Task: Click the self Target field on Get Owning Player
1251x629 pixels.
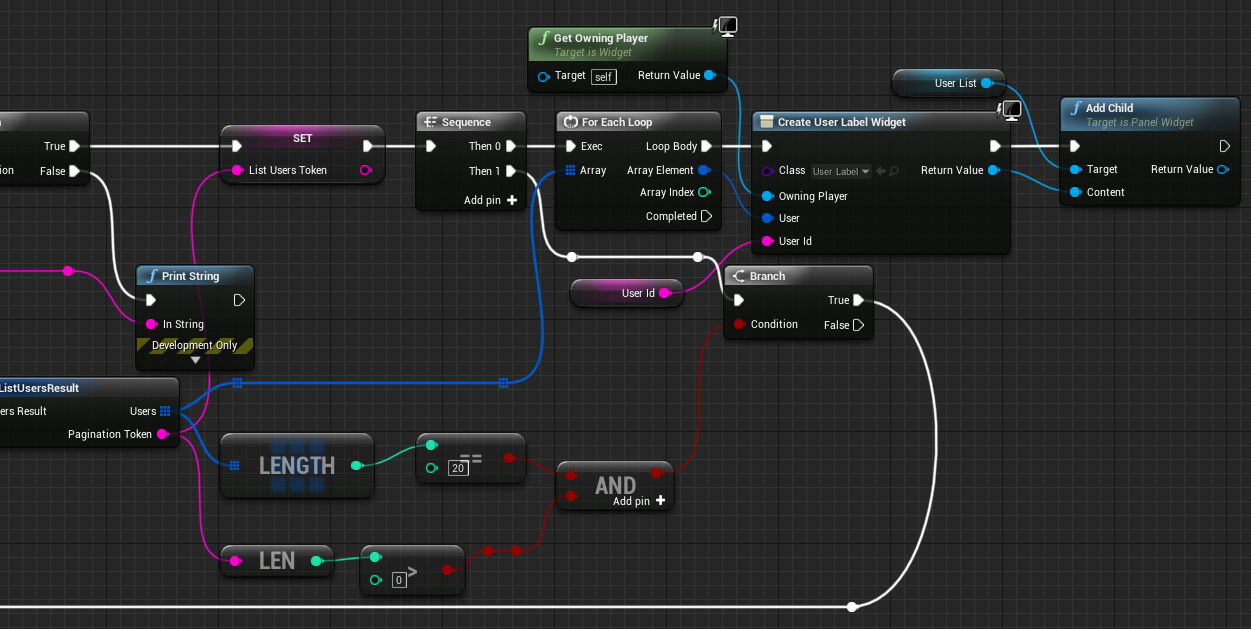Action: [x=603, y=77]
